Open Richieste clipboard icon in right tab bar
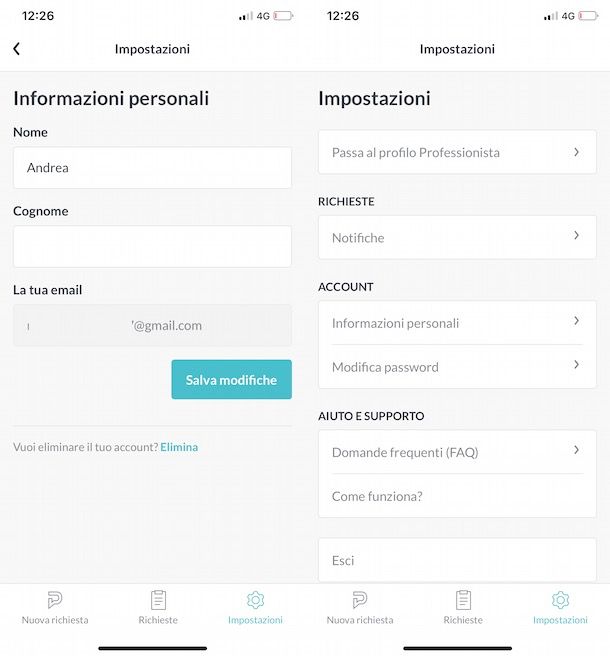The height and width of the screenshot is (660, 610). click(463, 599)
